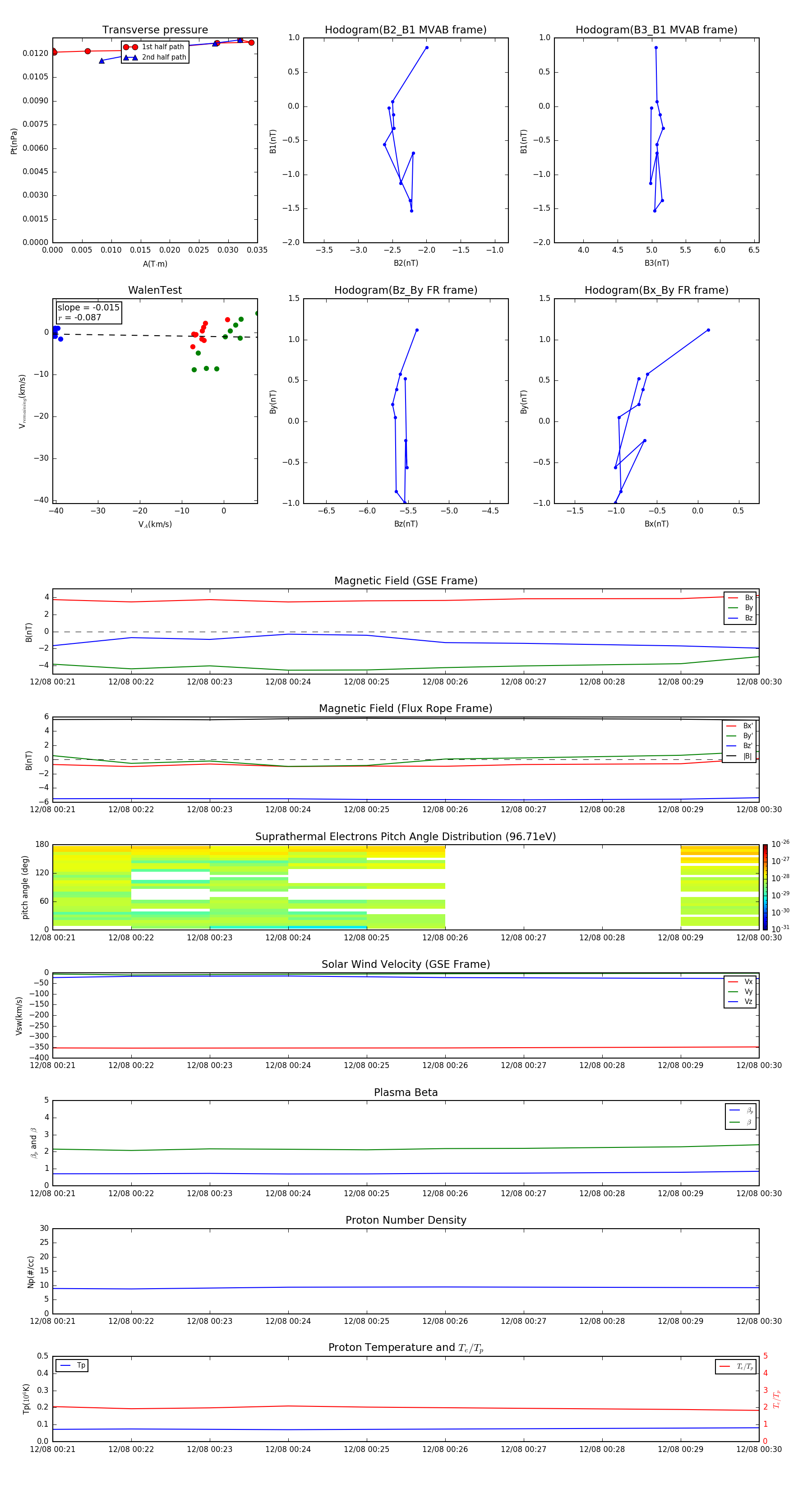
Task: Click the 'Bx(nT)' x-axis label
Action: click(656, 524)
